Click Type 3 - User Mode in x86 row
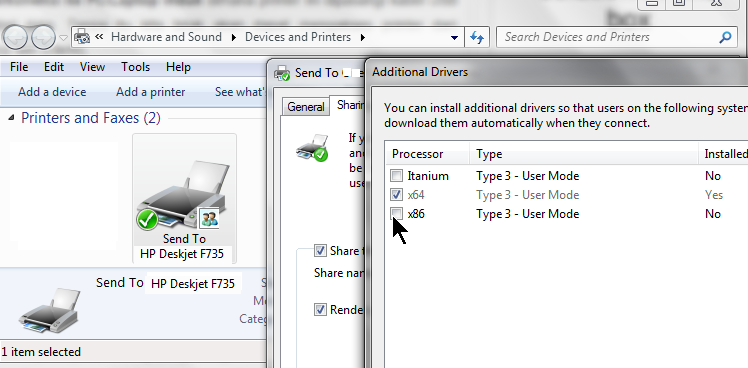The image size is (748, 368). [x=527, y=213]
